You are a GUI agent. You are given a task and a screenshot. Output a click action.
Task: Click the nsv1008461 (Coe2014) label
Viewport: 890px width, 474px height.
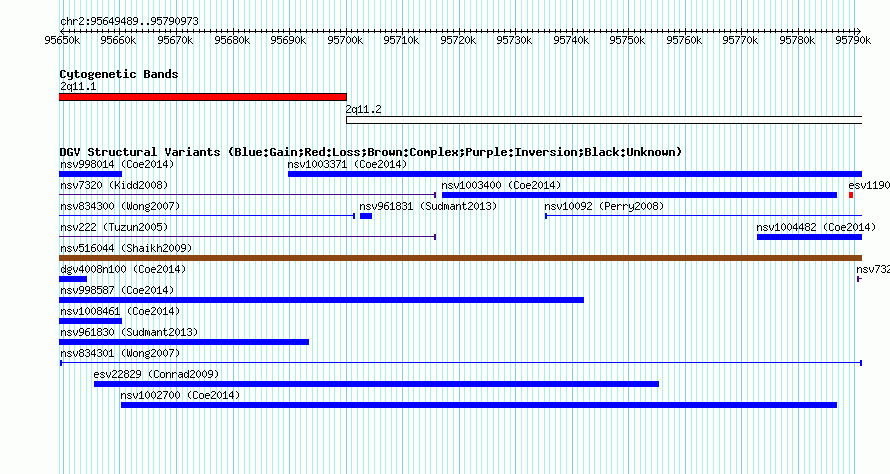tap(120, 311)
